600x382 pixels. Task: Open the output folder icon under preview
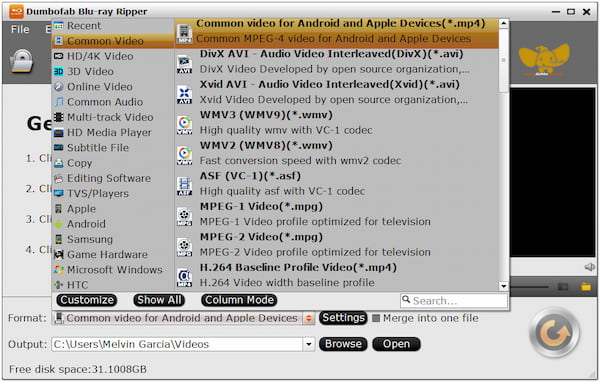(586, 287)
